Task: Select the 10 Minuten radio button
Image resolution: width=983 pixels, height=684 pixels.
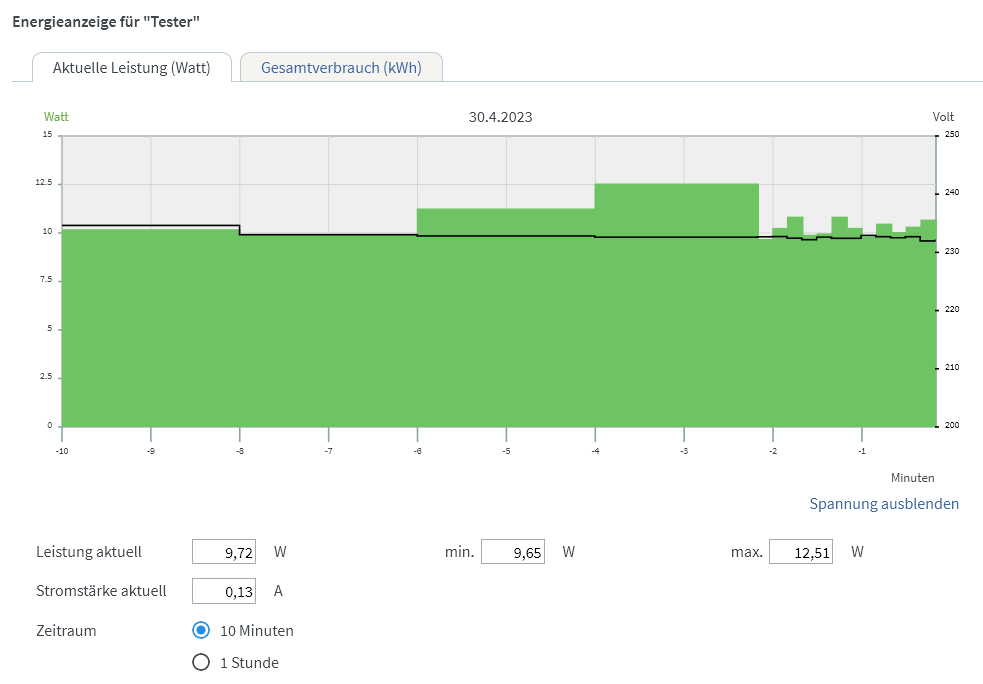Action: point(201,630)
